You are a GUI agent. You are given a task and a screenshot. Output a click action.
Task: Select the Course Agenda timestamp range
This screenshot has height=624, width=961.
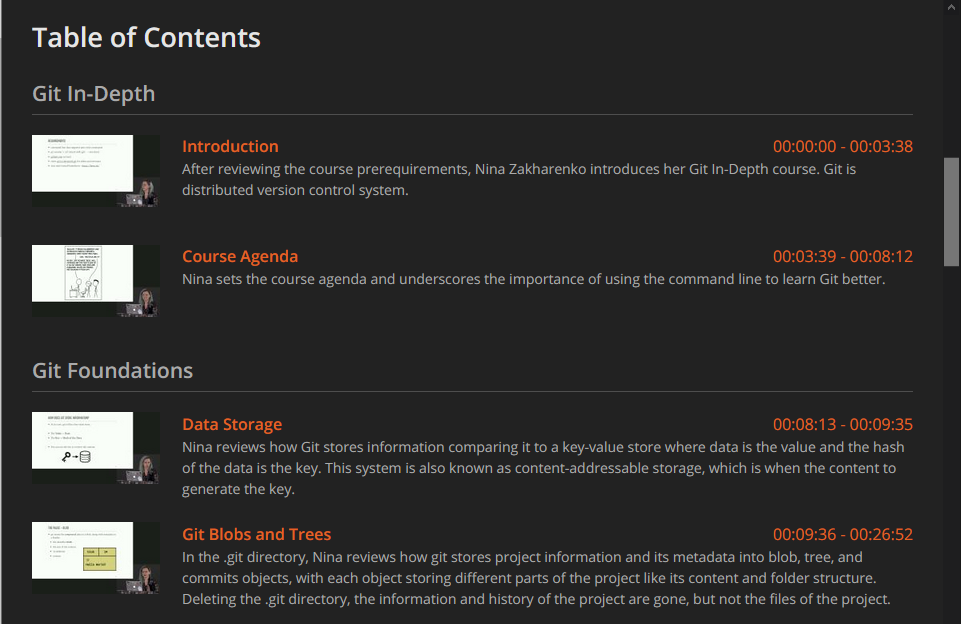pyautogui.click(x=843, y=256)
